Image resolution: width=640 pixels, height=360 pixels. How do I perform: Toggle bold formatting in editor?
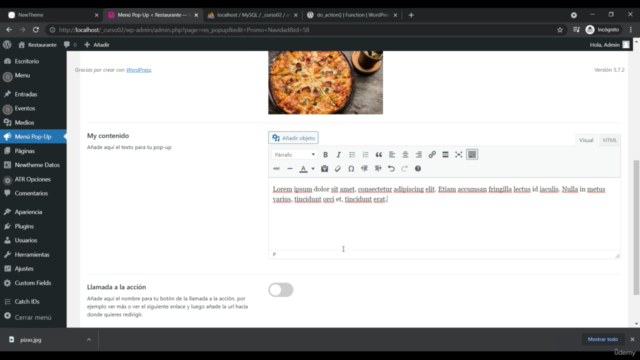(x=325, y=155)
